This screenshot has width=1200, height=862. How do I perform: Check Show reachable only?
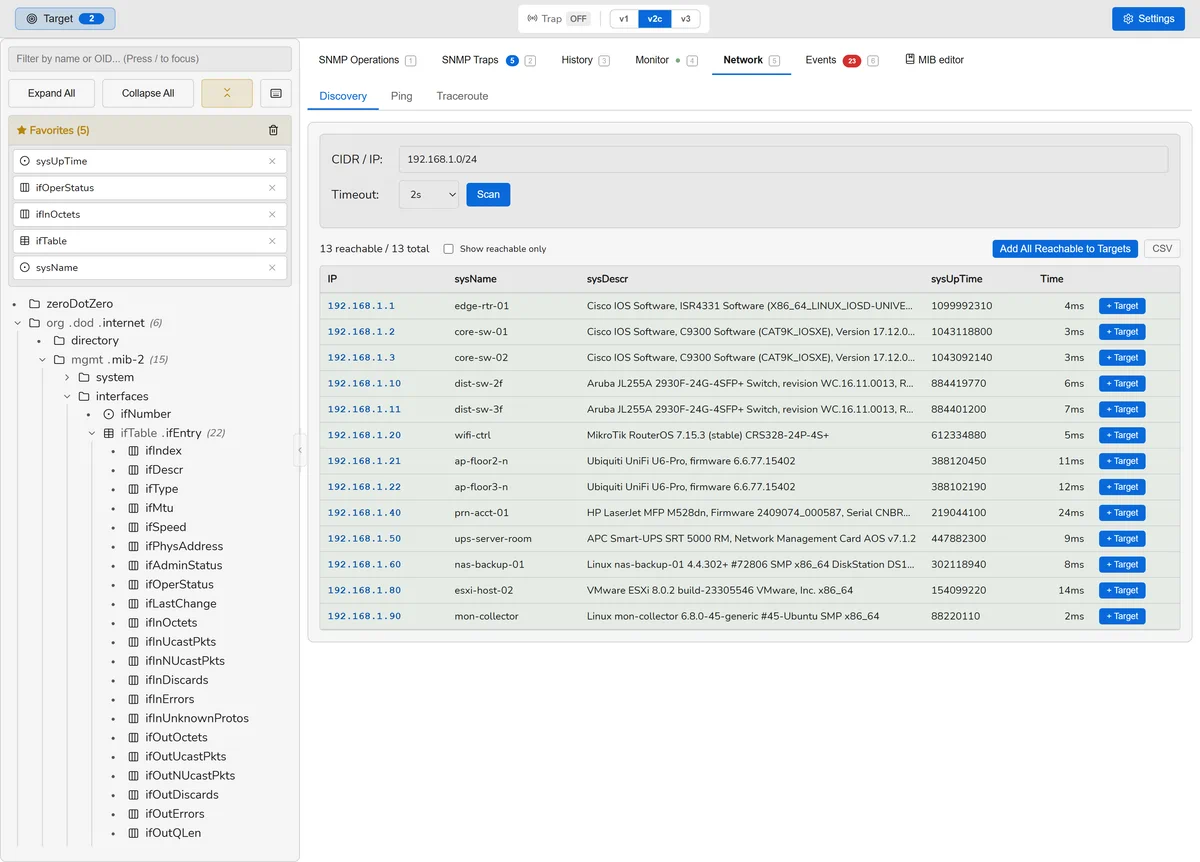[x=449, y=249]
